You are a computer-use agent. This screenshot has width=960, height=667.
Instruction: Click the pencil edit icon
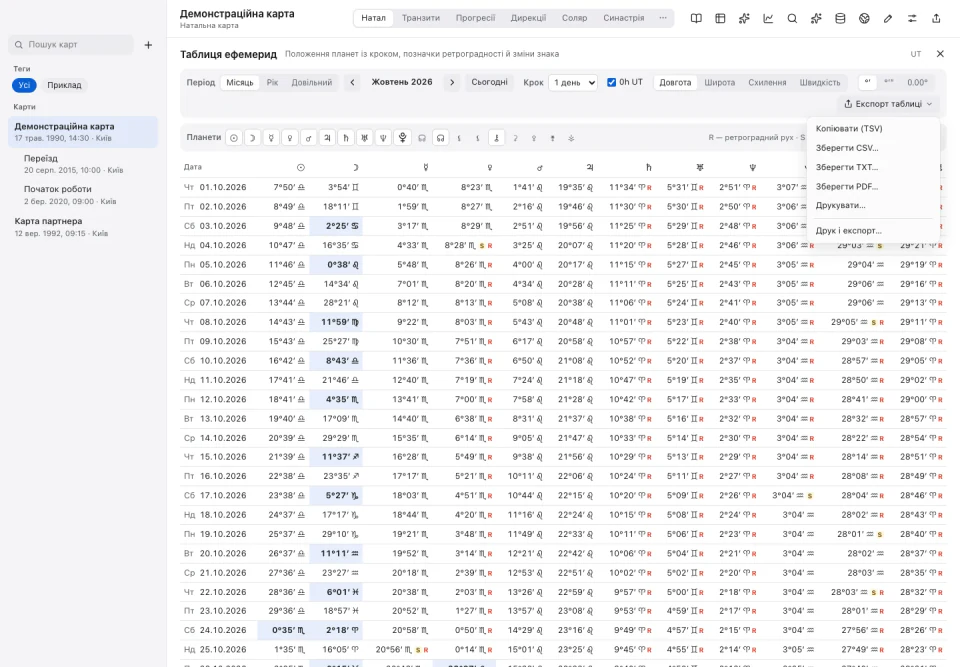pyautogui.click(x=888, y=18)
